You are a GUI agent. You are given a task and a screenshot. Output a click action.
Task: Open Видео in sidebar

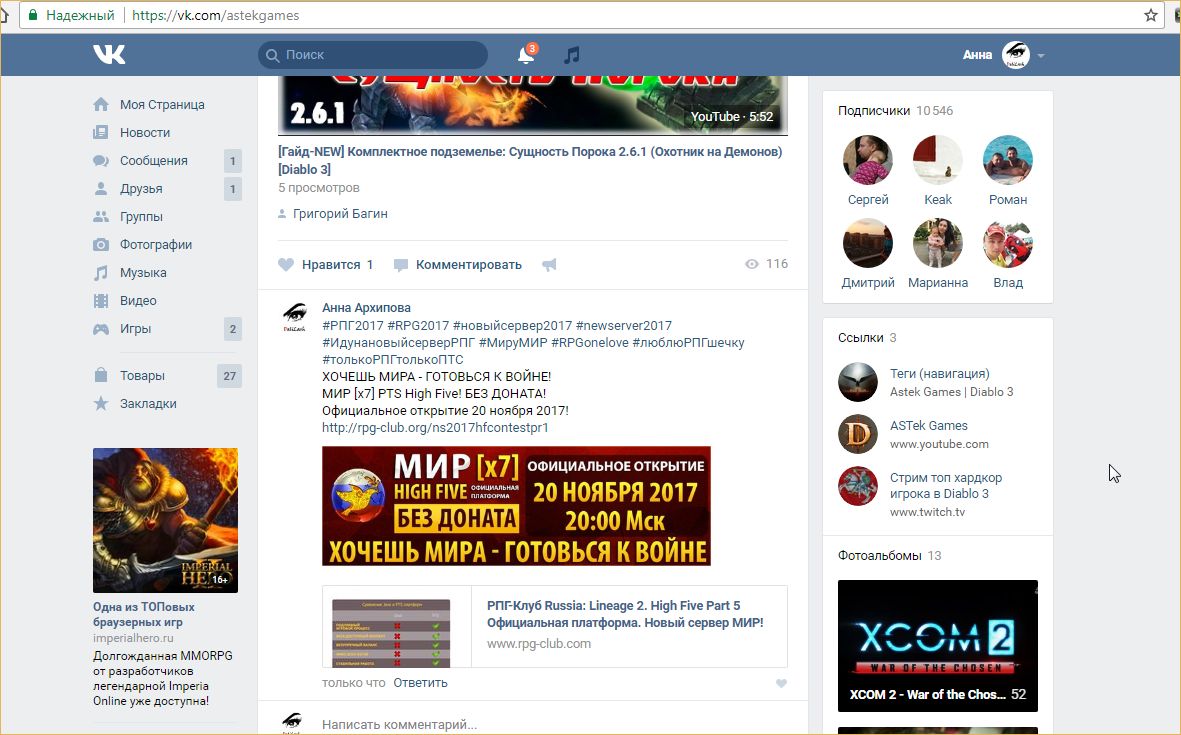(x=138, y=300)
